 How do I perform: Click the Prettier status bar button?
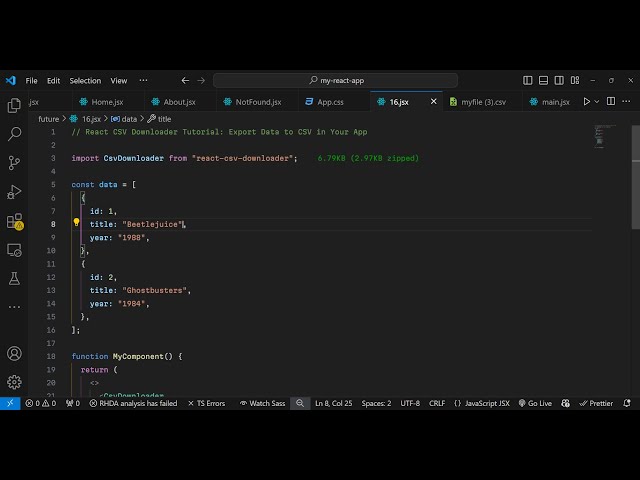[x=596, y=403]
